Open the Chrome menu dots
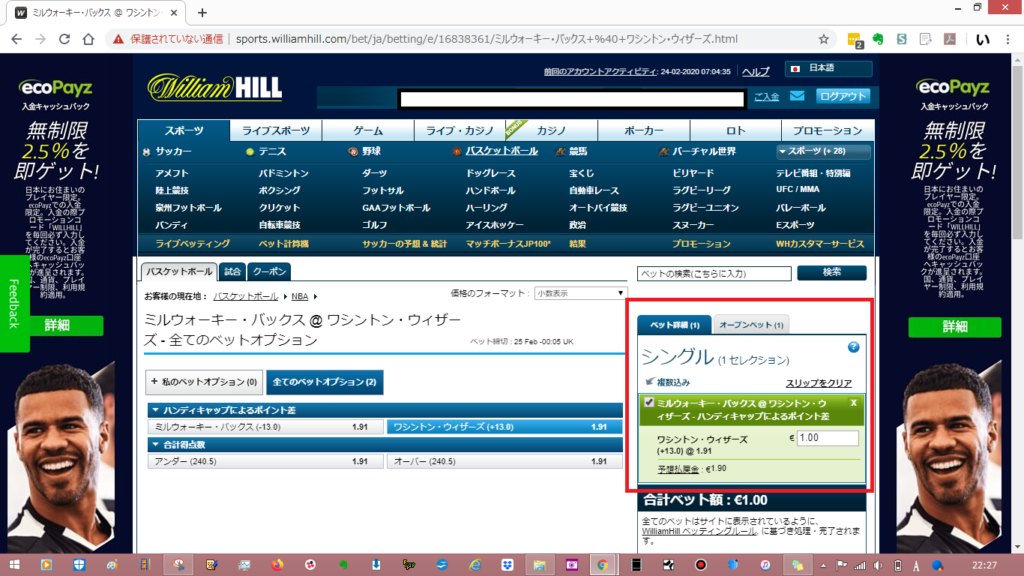1024x576 pixels. [1008, 39]
